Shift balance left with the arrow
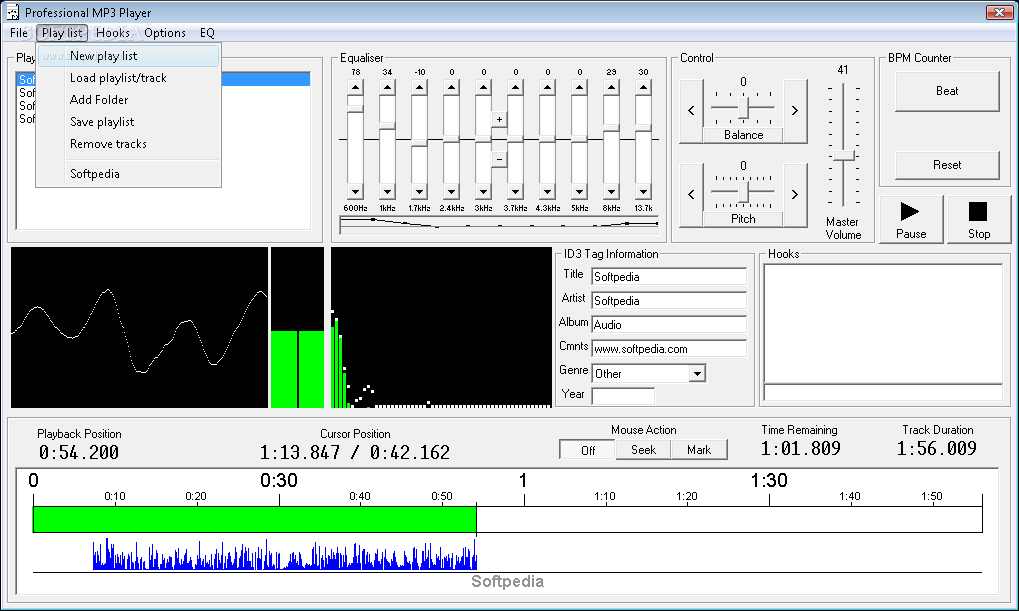Screen dimensions: 1019x611 [x=691, y=111]
